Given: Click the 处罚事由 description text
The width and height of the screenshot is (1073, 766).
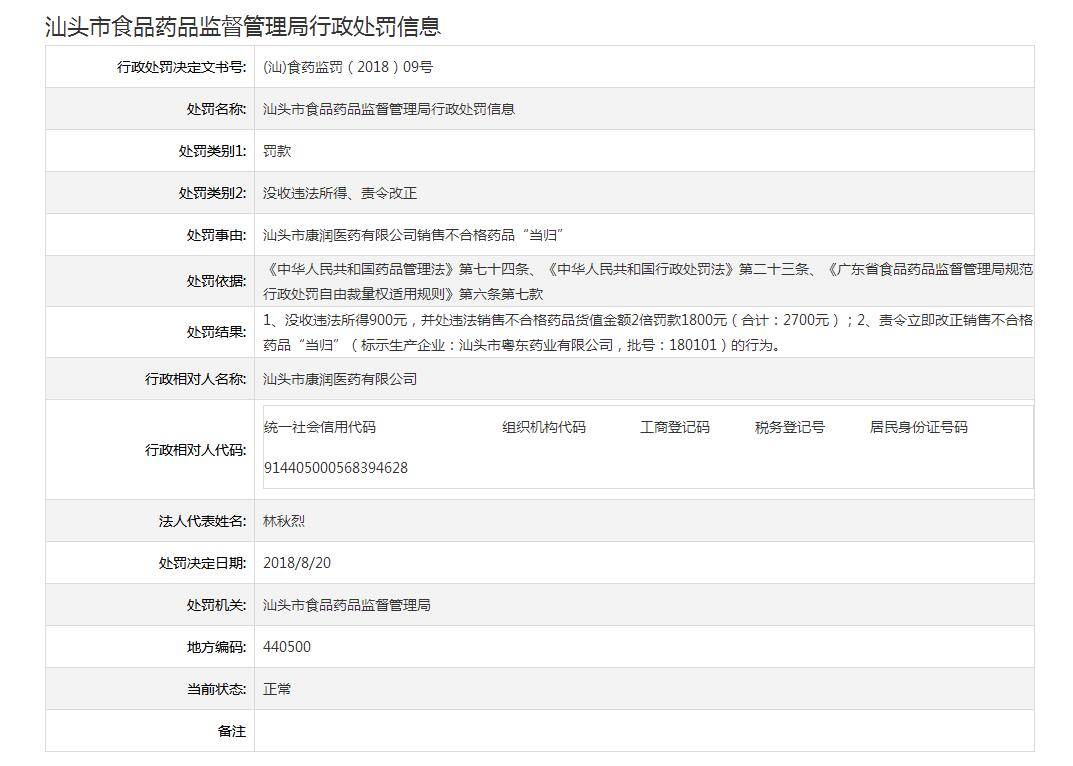Looking at the screenshot, I should (414, 235).
